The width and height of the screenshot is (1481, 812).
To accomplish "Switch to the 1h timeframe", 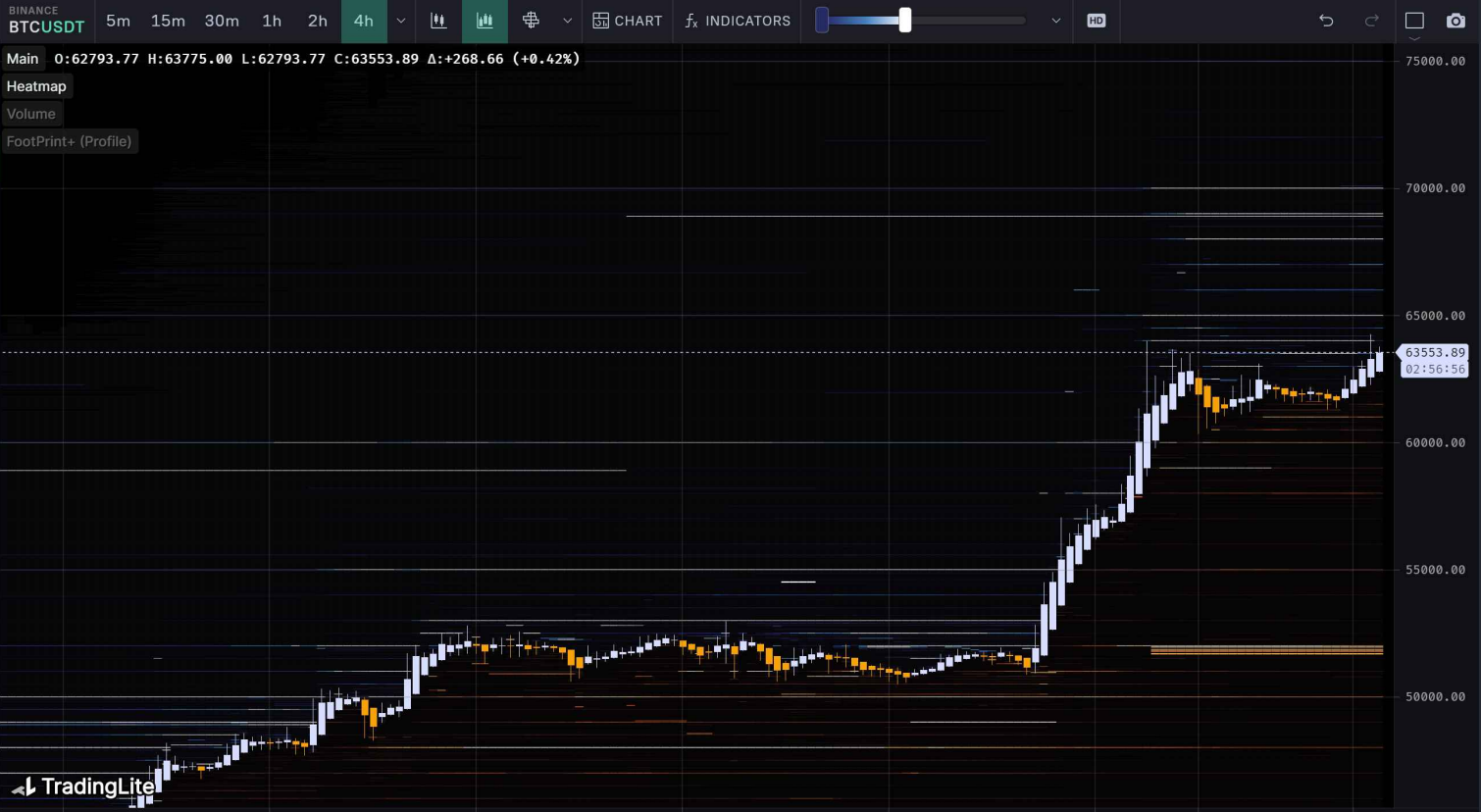I will pos(272,21).
